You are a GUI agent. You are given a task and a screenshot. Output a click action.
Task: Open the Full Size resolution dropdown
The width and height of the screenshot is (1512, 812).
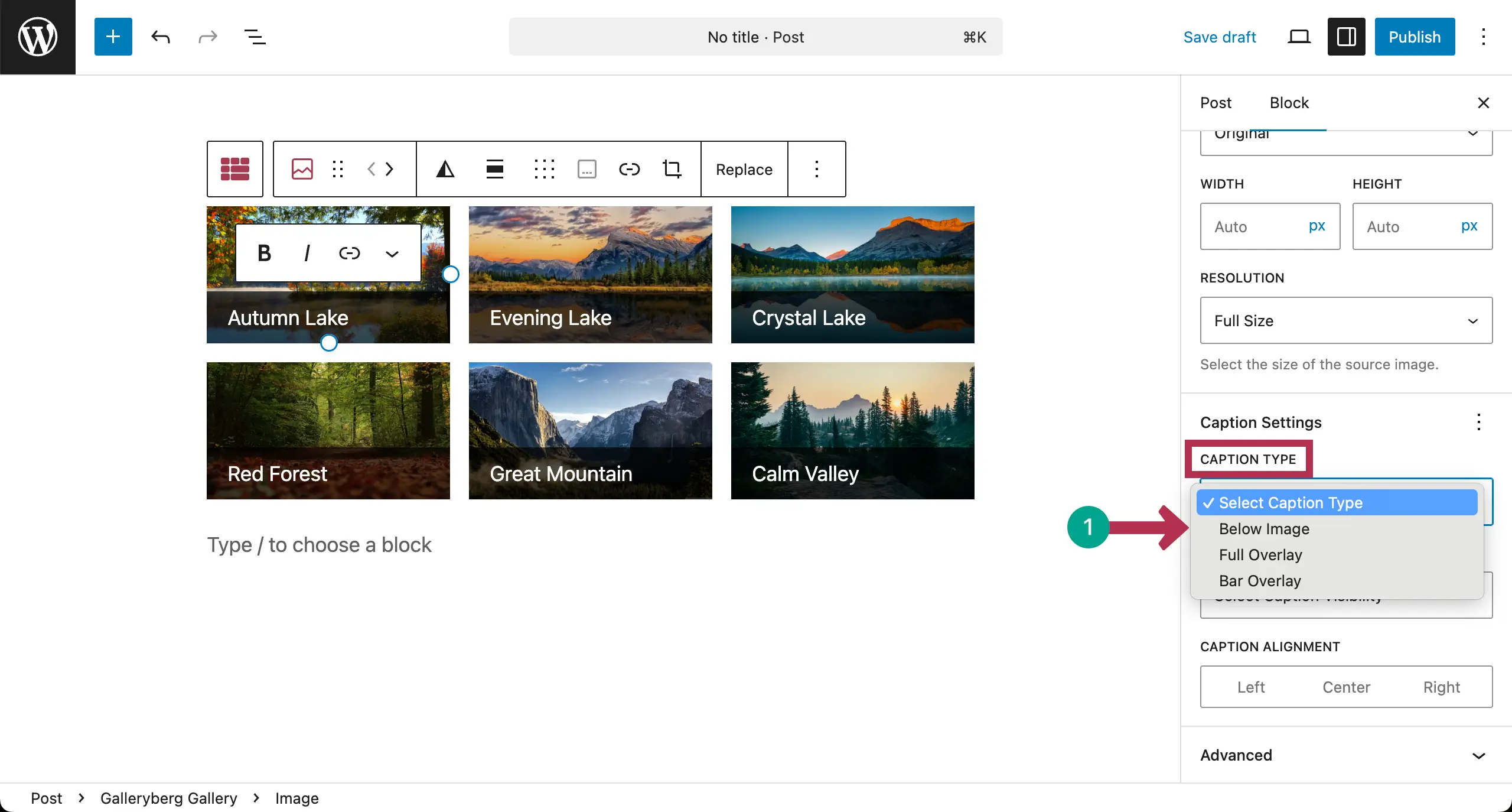(x=1345, y=320)
